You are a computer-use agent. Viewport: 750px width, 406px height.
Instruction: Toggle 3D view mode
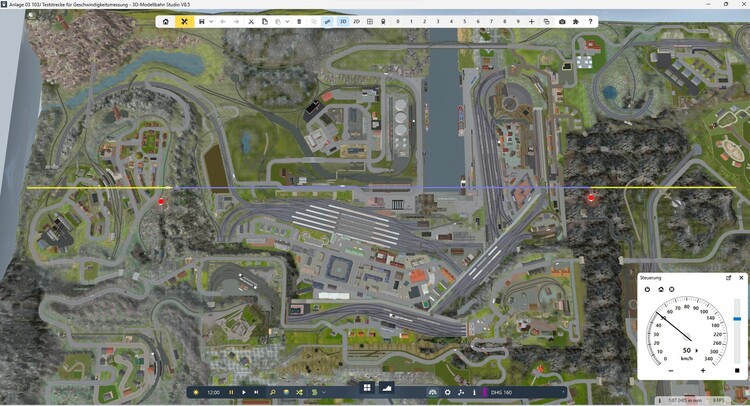coord(343,21)
